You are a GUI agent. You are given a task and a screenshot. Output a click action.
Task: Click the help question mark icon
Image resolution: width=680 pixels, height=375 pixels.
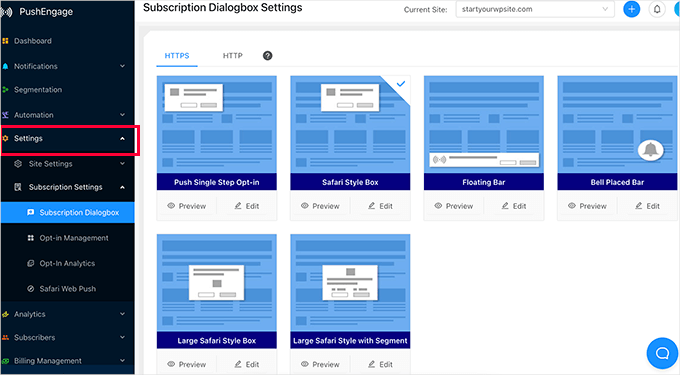pyautogui.click(x=268, y=55)
